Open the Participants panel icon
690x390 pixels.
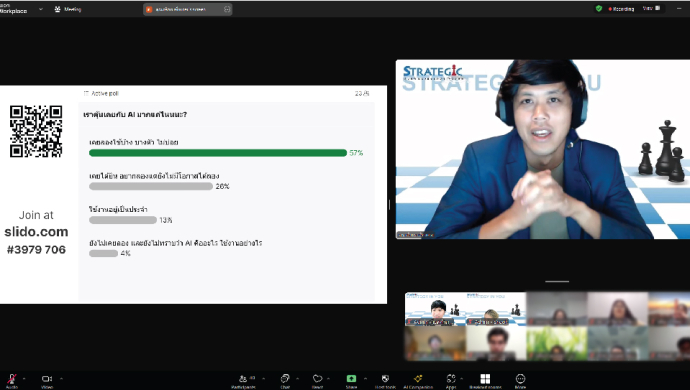coord(243,379)
